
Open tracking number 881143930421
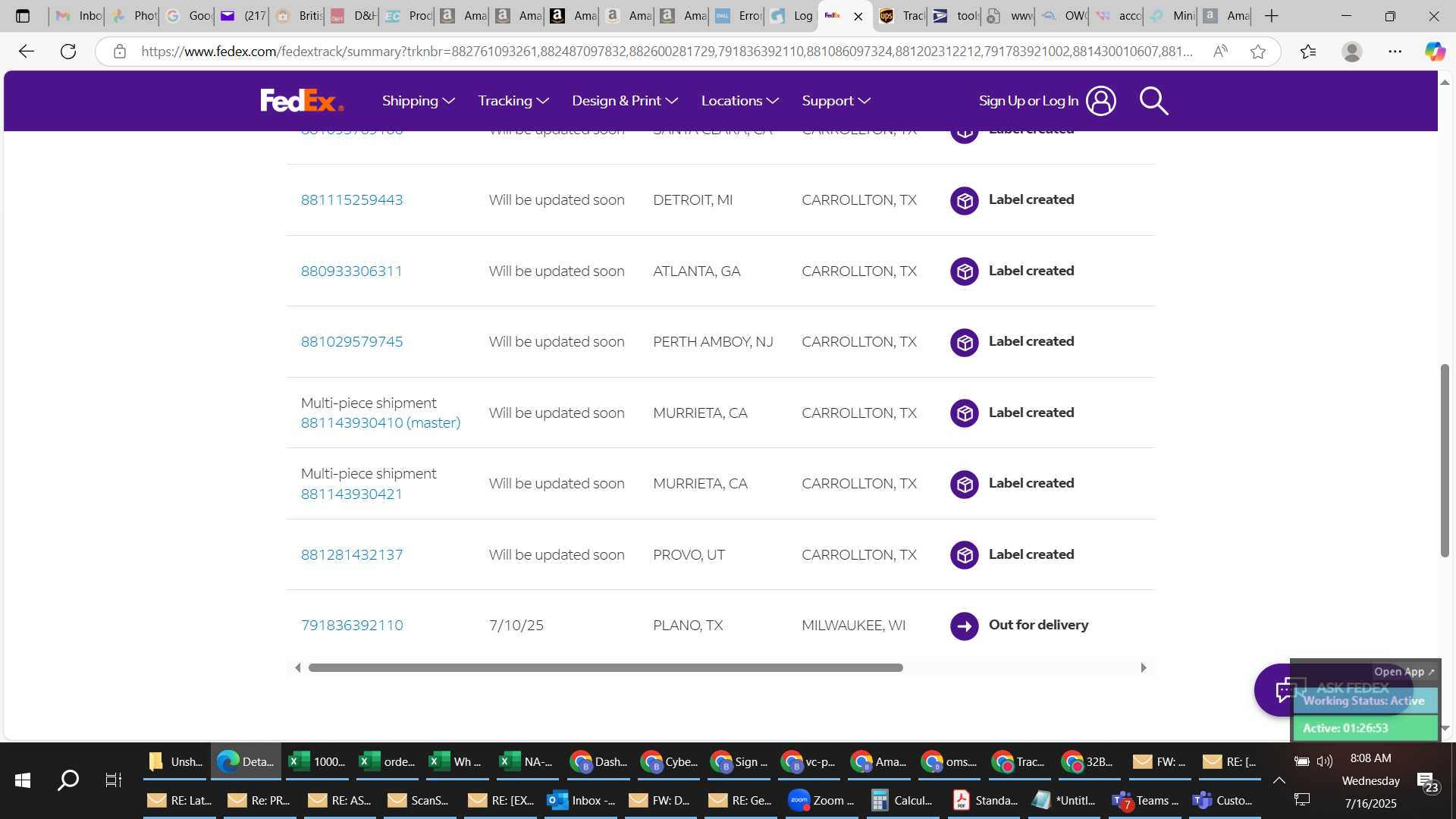point(352,494)
